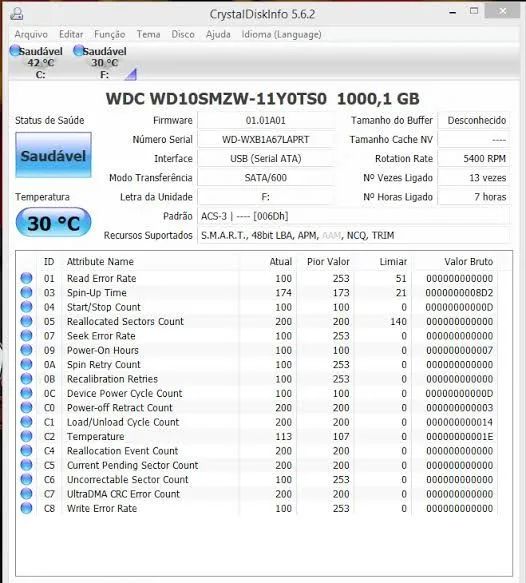Click the Limiar column header
Image resolution: width=526 pixels, height=583 pixels.
click(393, 262)
